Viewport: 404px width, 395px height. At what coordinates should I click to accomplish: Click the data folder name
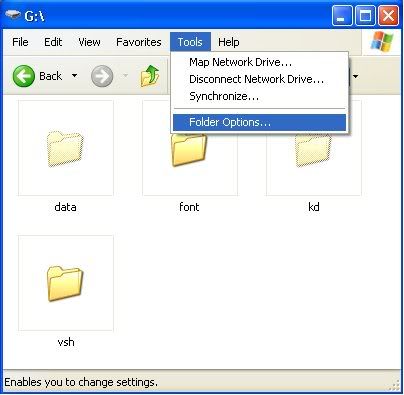(x=65, y=207)
